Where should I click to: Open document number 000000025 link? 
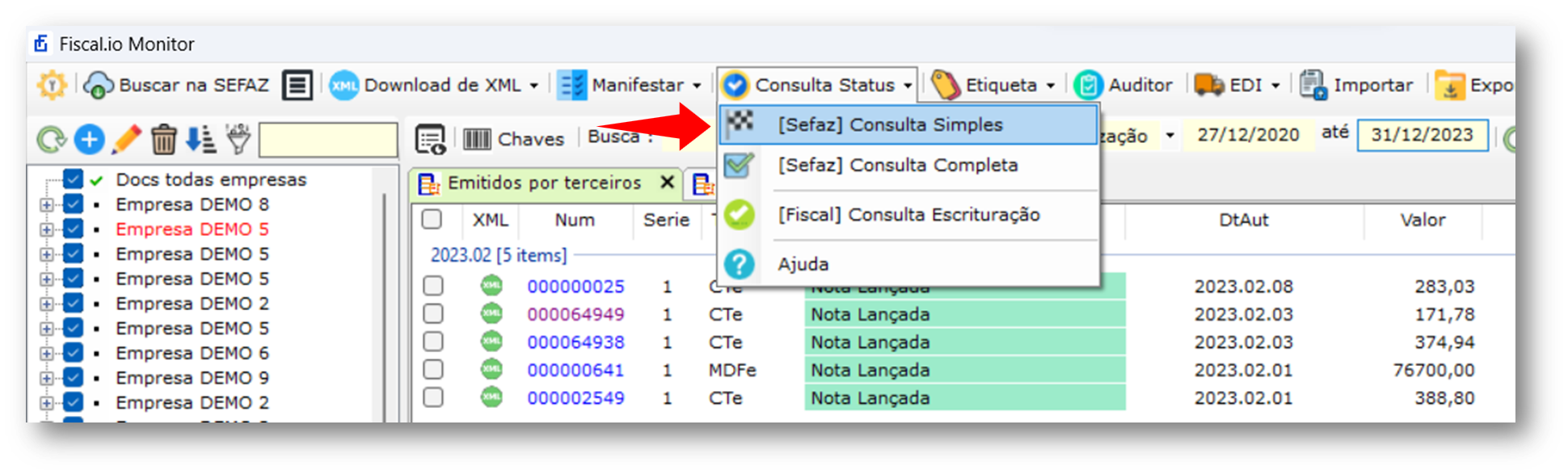coord(575,286)
